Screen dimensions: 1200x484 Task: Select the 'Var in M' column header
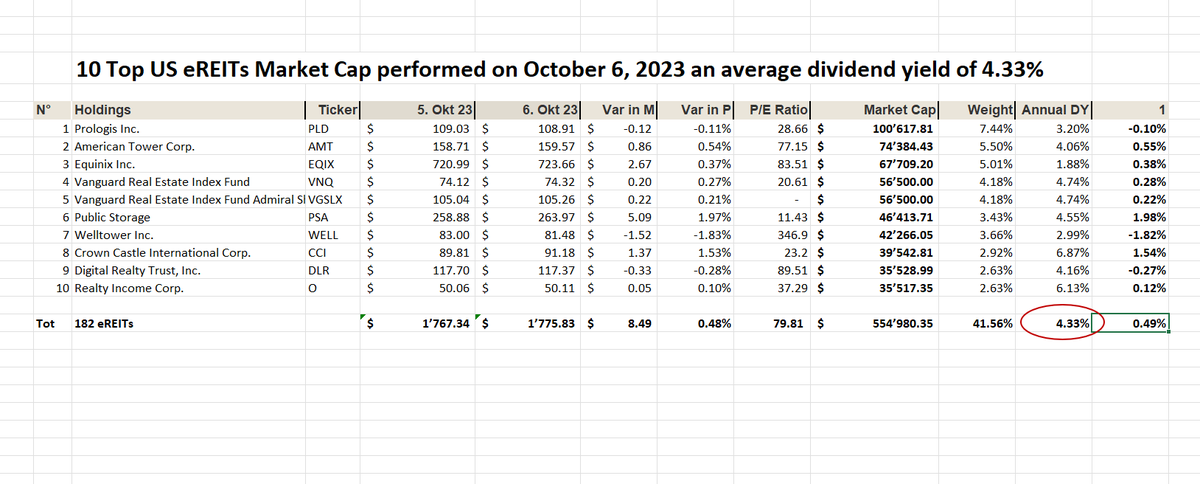pos(629,110)
